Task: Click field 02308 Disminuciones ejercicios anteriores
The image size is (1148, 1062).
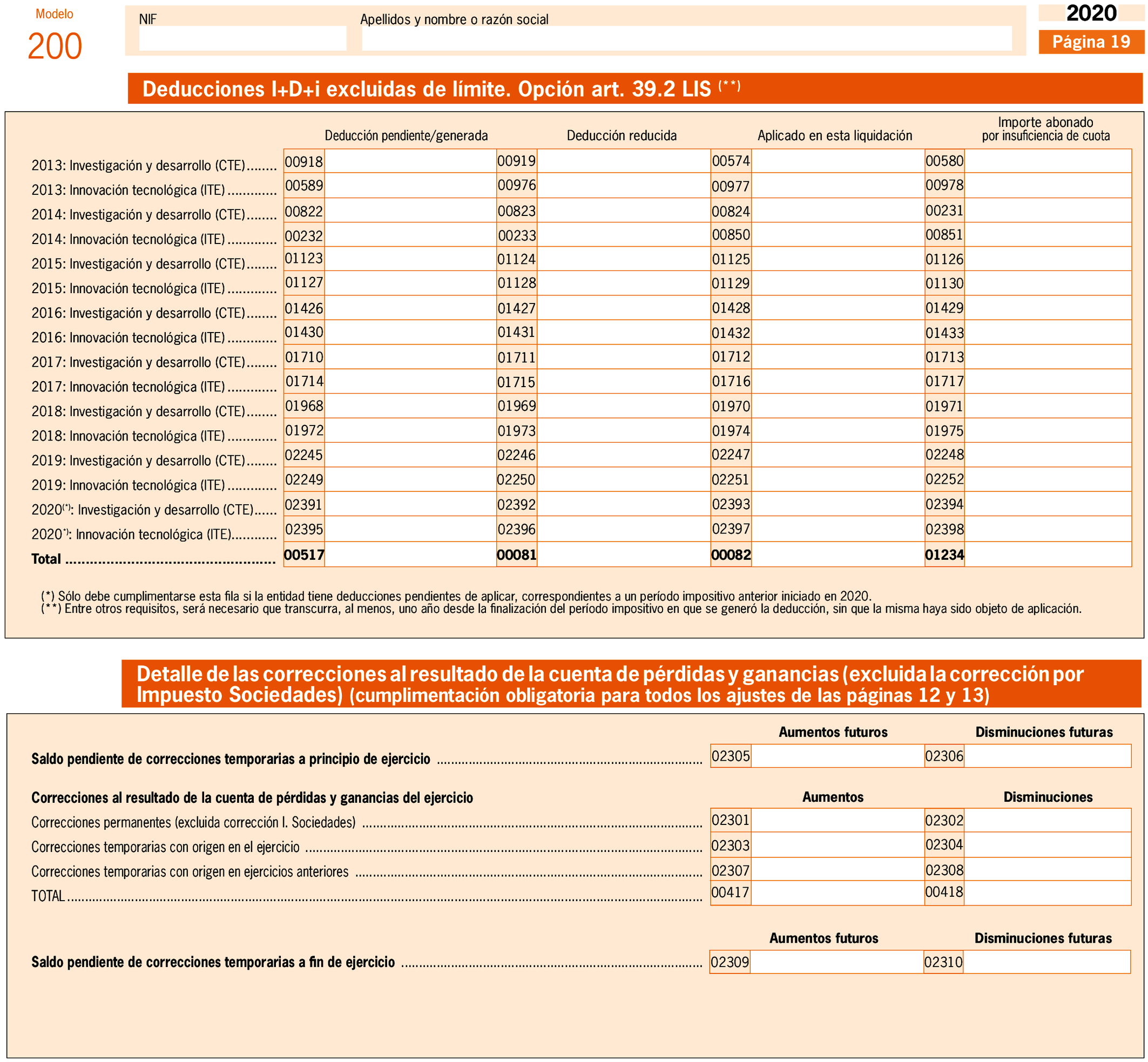Action: [1048, 870]
